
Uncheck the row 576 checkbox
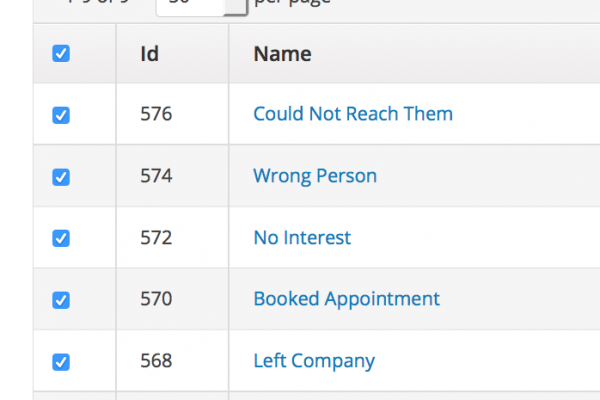pos(61,115)
